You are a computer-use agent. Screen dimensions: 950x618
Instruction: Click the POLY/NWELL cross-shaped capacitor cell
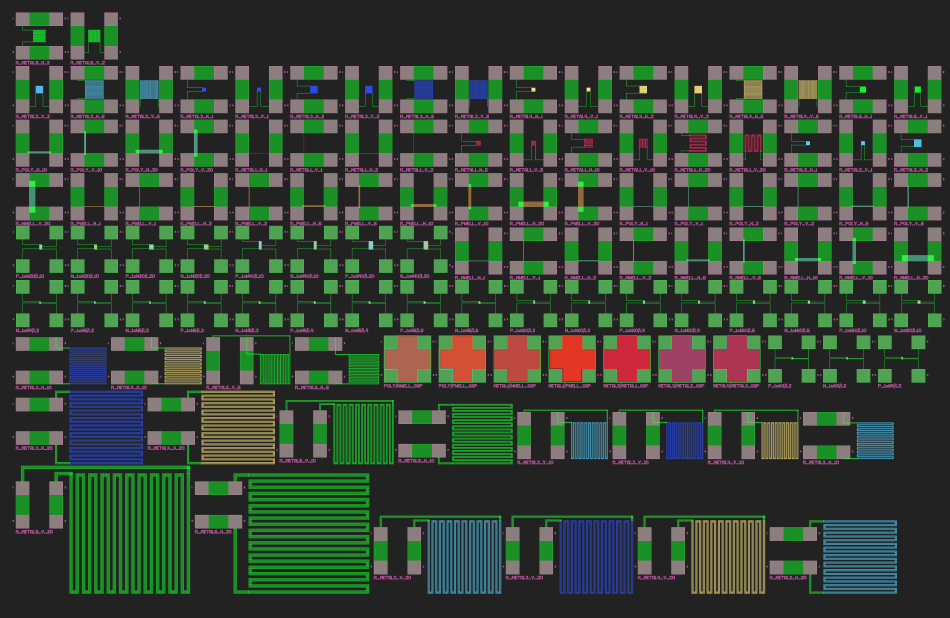[407, 357]
